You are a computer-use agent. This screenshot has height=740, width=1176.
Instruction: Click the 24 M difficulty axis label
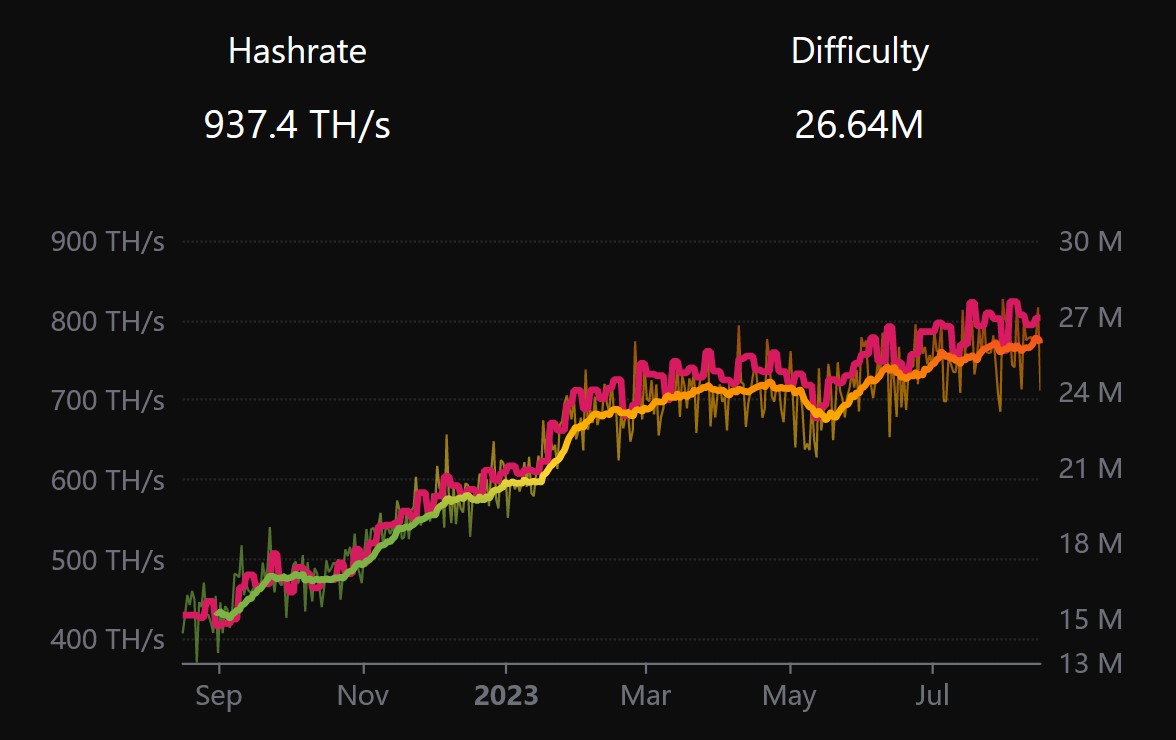[x=1090, y=392]
